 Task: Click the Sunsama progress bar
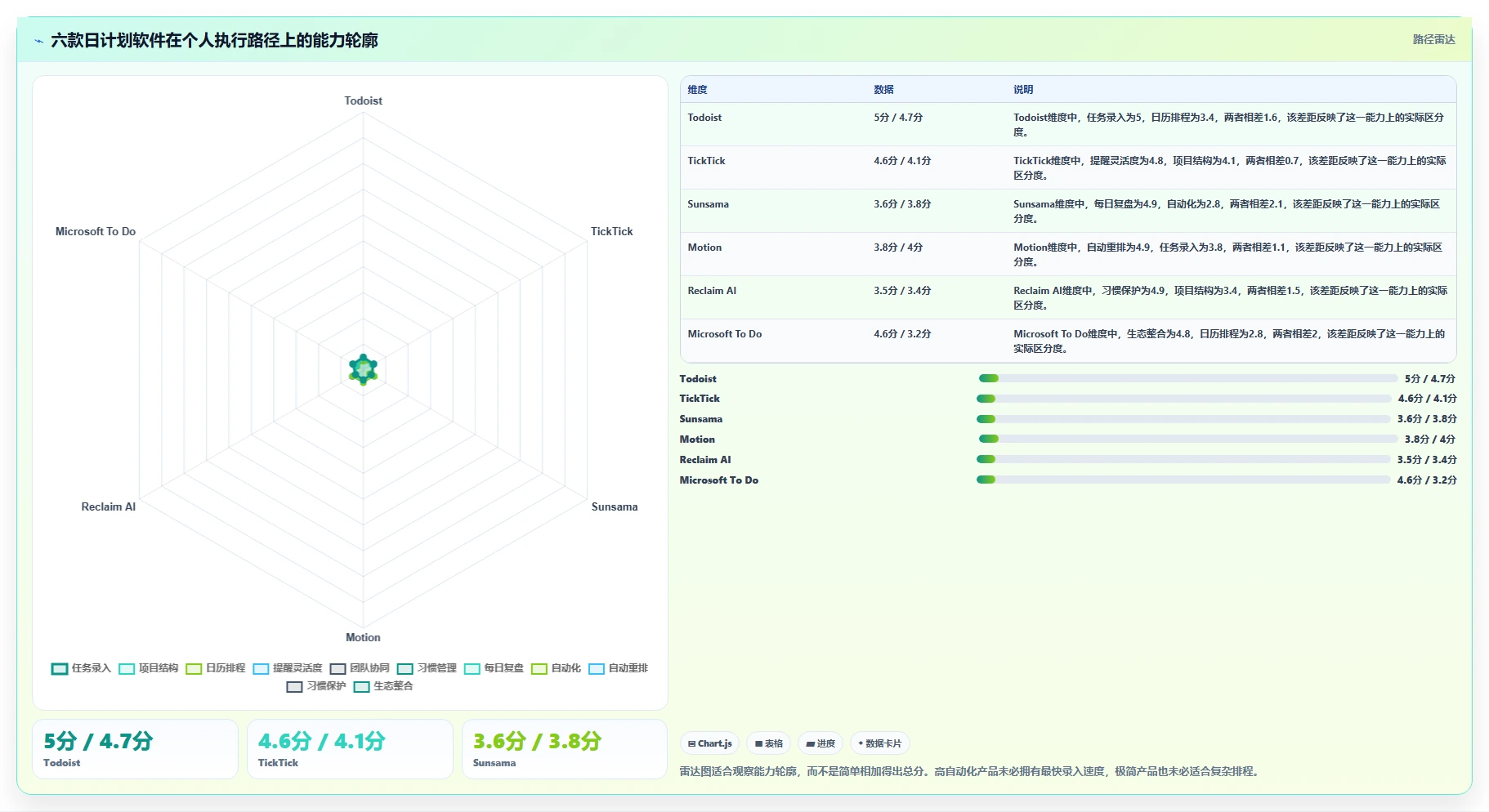tap(1184, 419)
